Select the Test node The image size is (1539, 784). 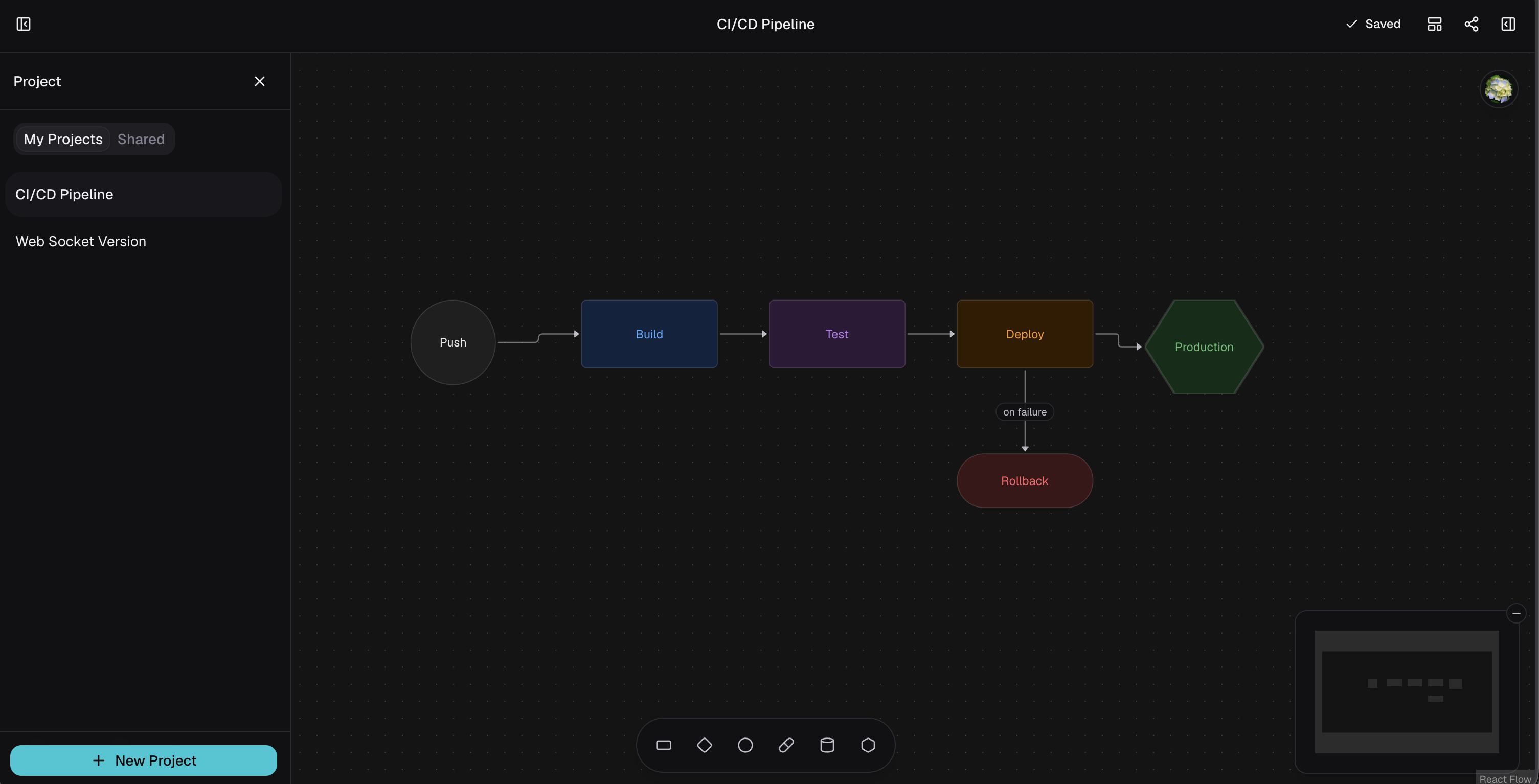point(837,334)
